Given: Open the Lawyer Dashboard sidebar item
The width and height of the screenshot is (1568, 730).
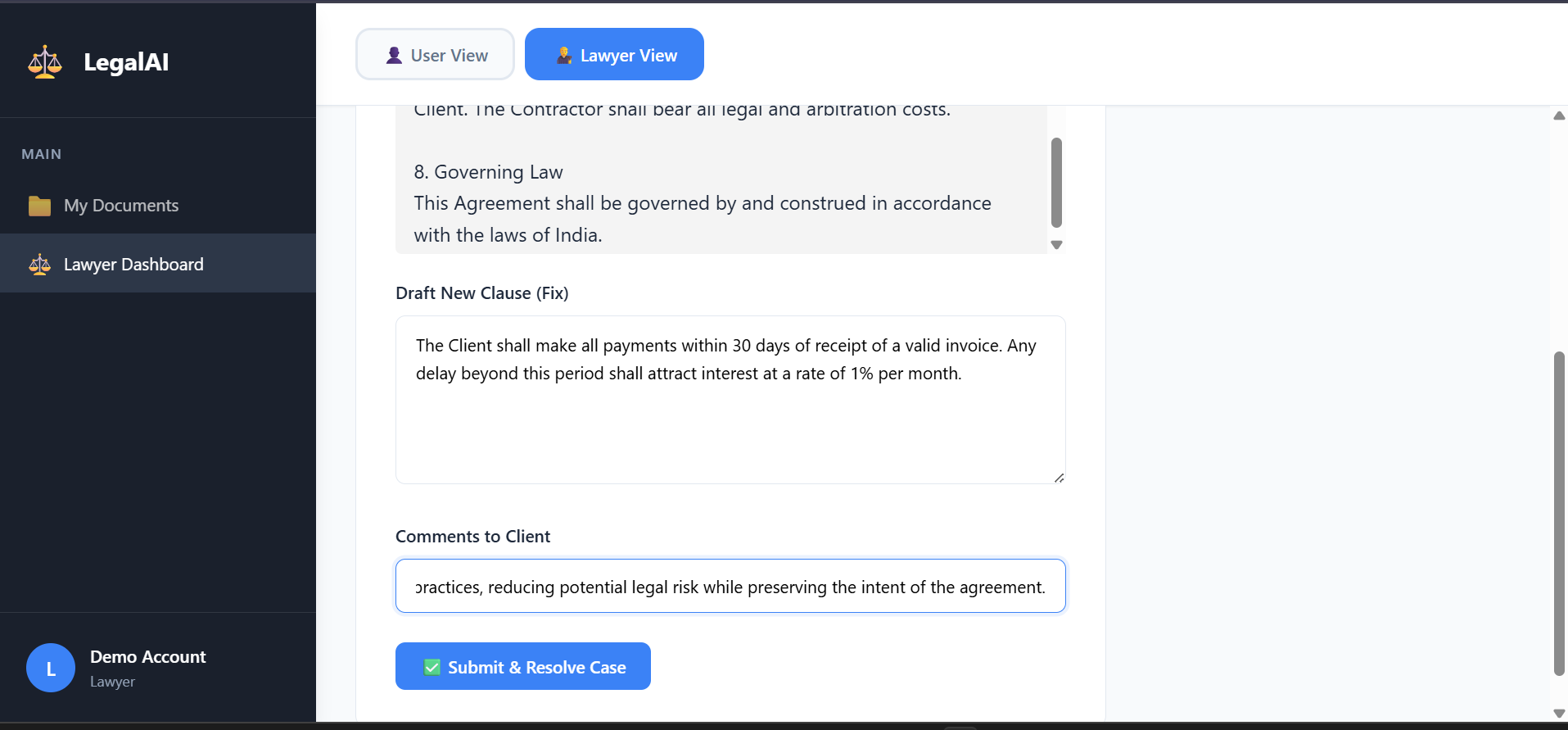Looking at the screenshot, I should (x=158, y=264).
